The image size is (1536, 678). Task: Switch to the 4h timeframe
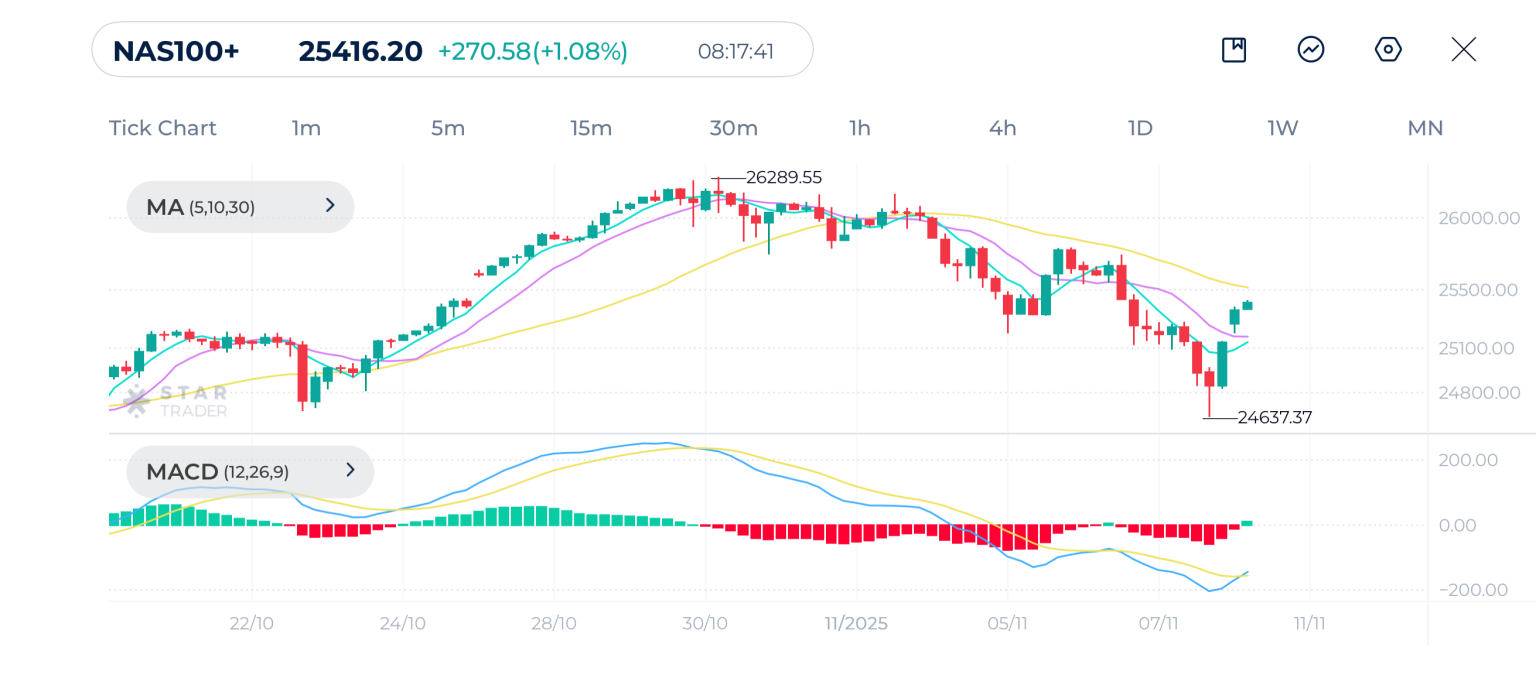(x=1002, y=128)
